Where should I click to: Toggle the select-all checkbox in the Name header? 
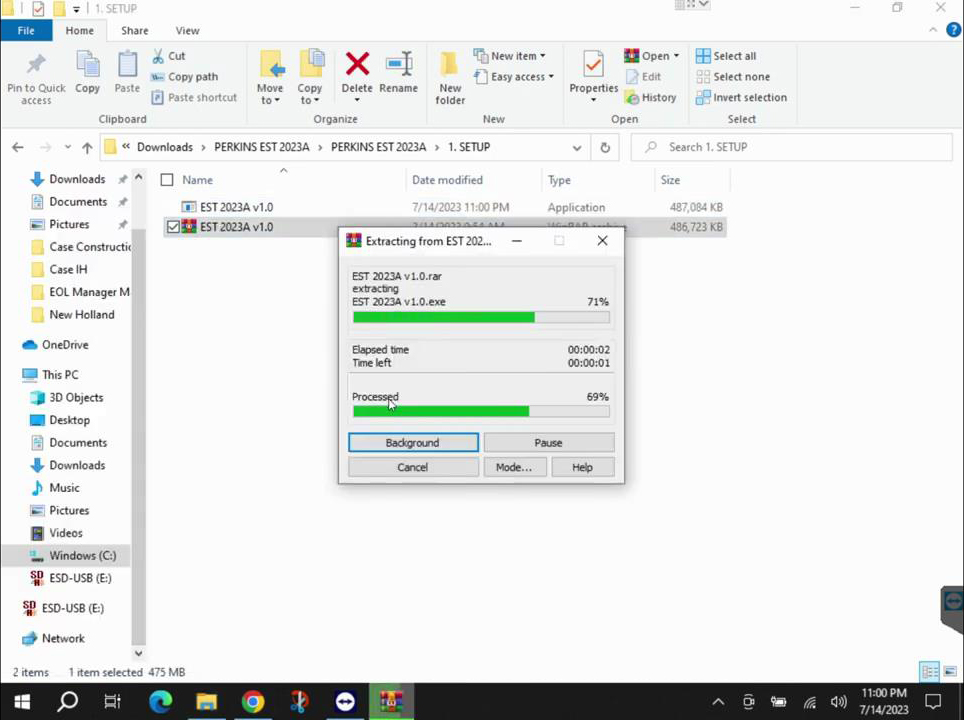coord(167,180)
